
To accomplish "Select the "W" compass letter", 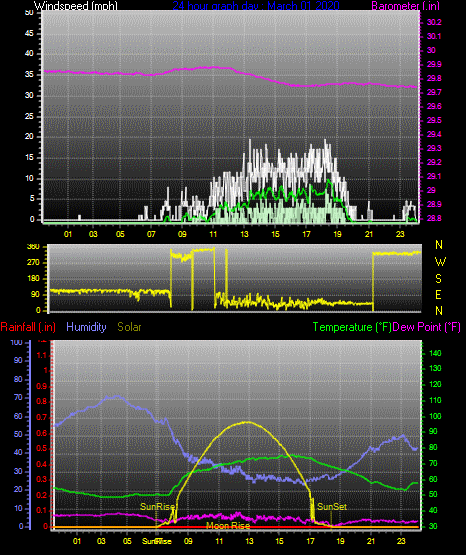I will [x=440, y=262].
